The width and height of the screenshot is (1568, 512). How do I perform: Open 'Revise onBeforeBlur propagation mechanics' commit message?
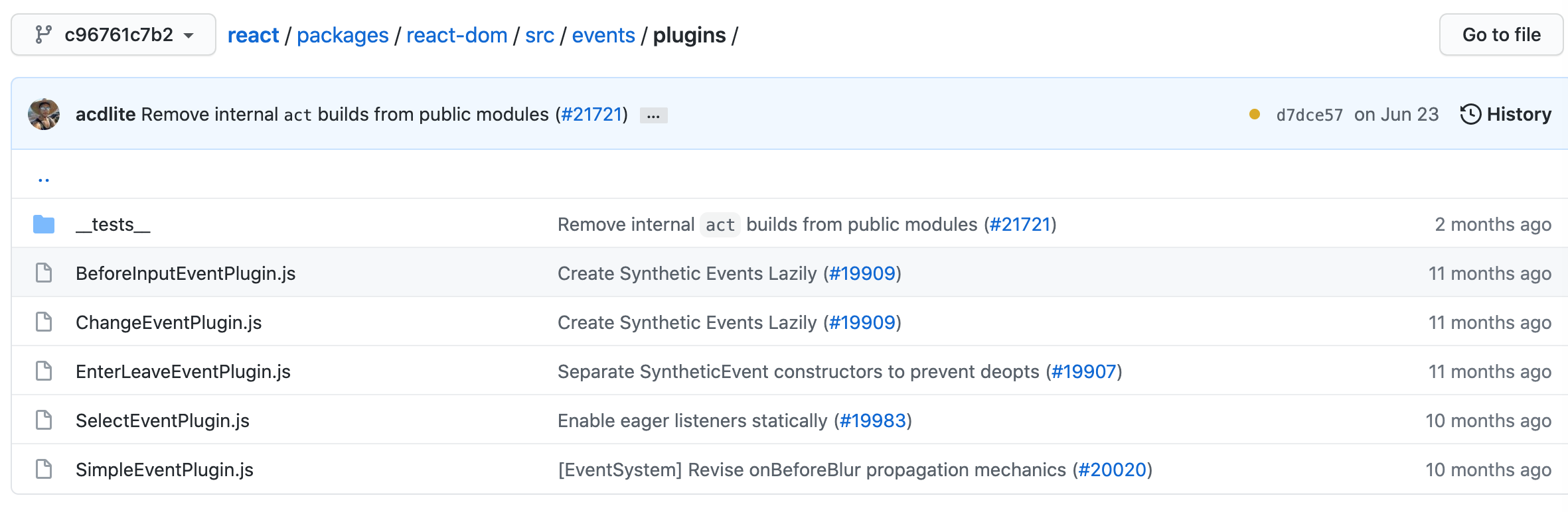coord(812,470)
